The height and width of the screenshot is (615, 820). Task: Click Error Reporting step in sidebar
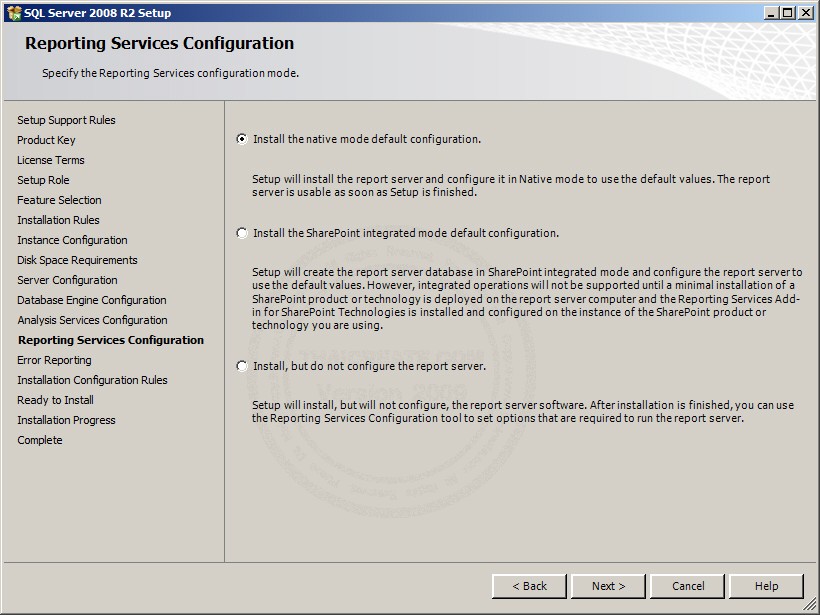point(54,360)
